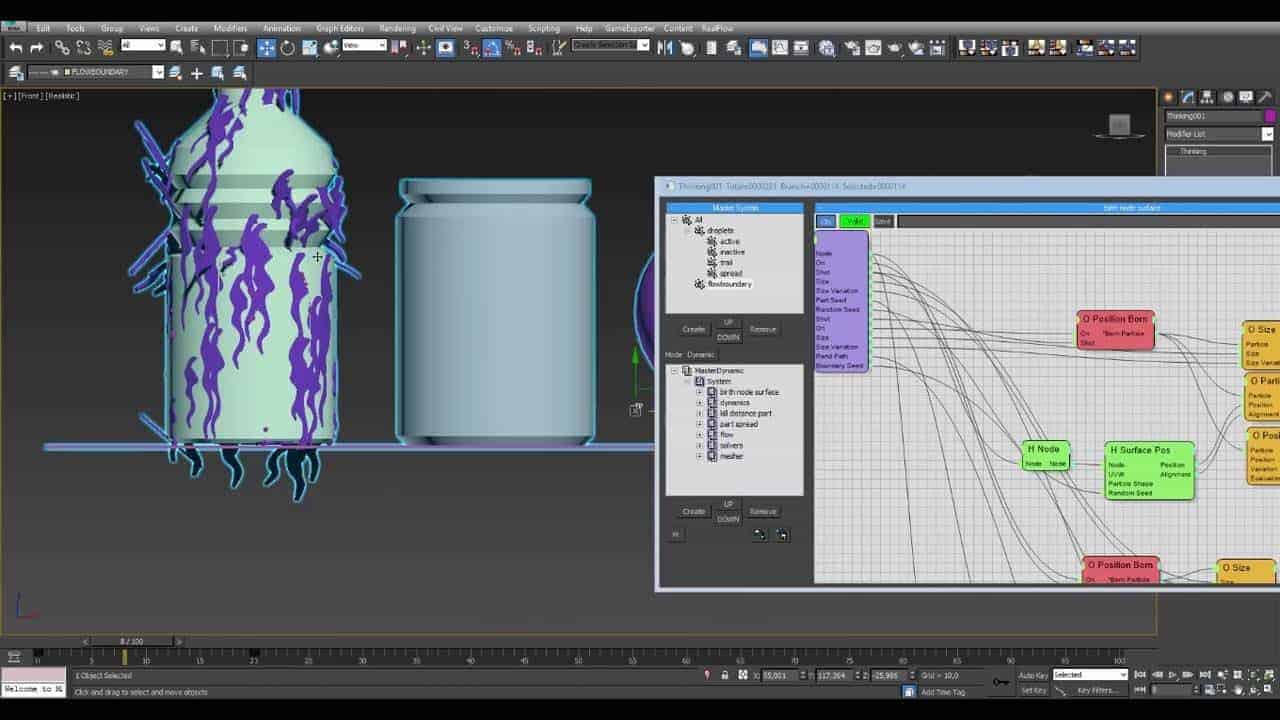The height and width of the screenshot is (720, 1280).
Task: Open the Mirror tool
Action: click(665, 47)
